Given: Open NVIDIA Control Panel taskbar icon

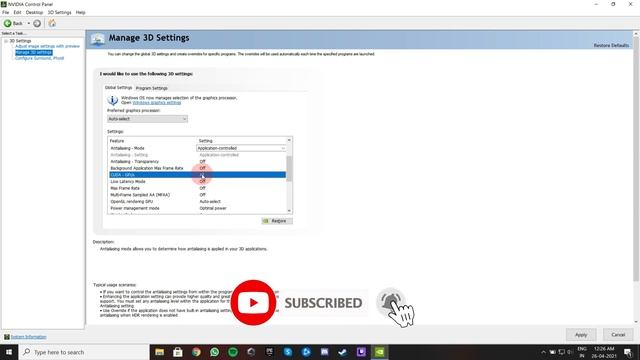Looking at the screenshot, I should (380, 352).
